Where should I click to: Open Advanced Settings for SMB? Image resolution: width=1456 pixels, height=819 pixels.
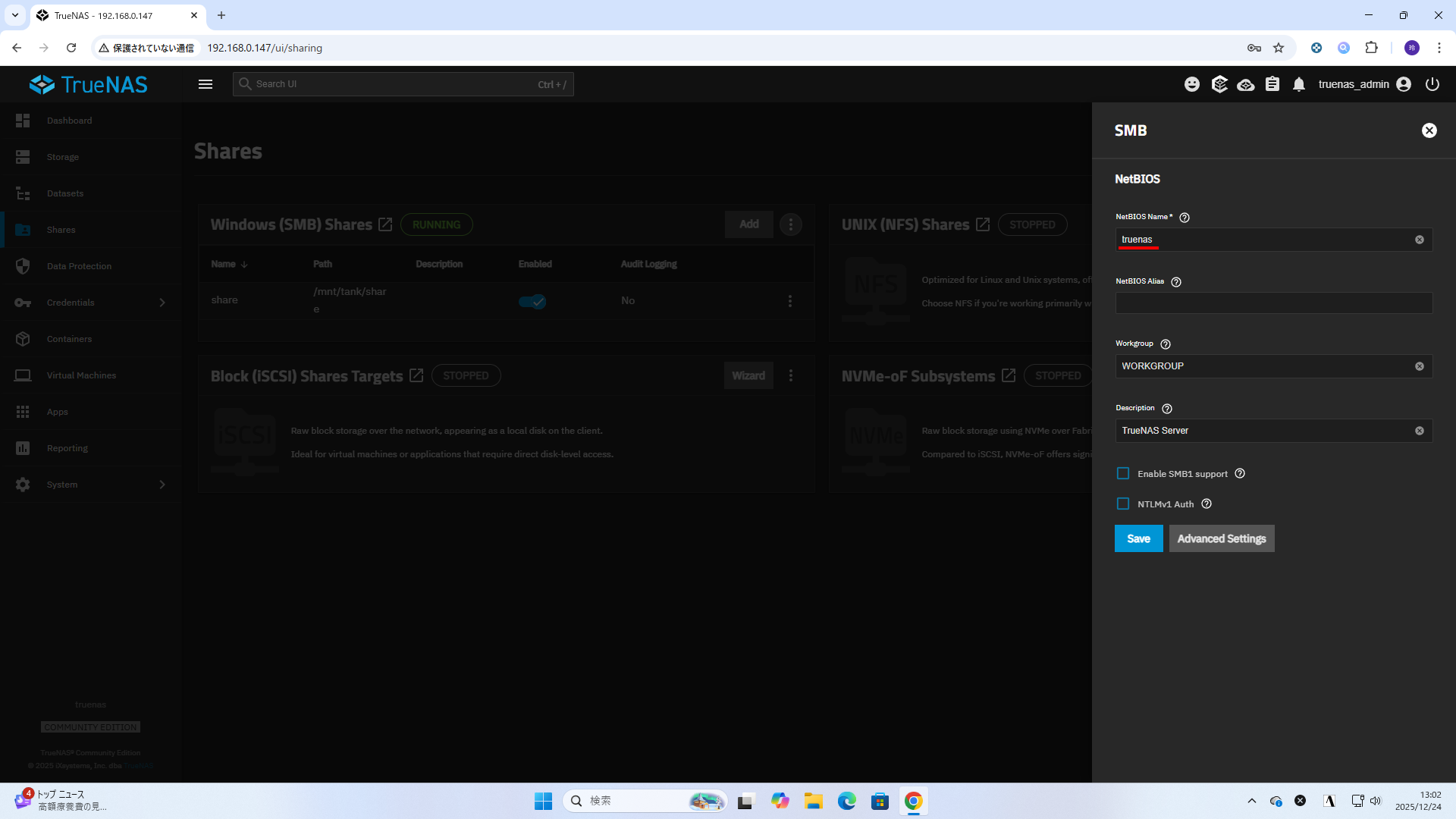[1221, 538]
